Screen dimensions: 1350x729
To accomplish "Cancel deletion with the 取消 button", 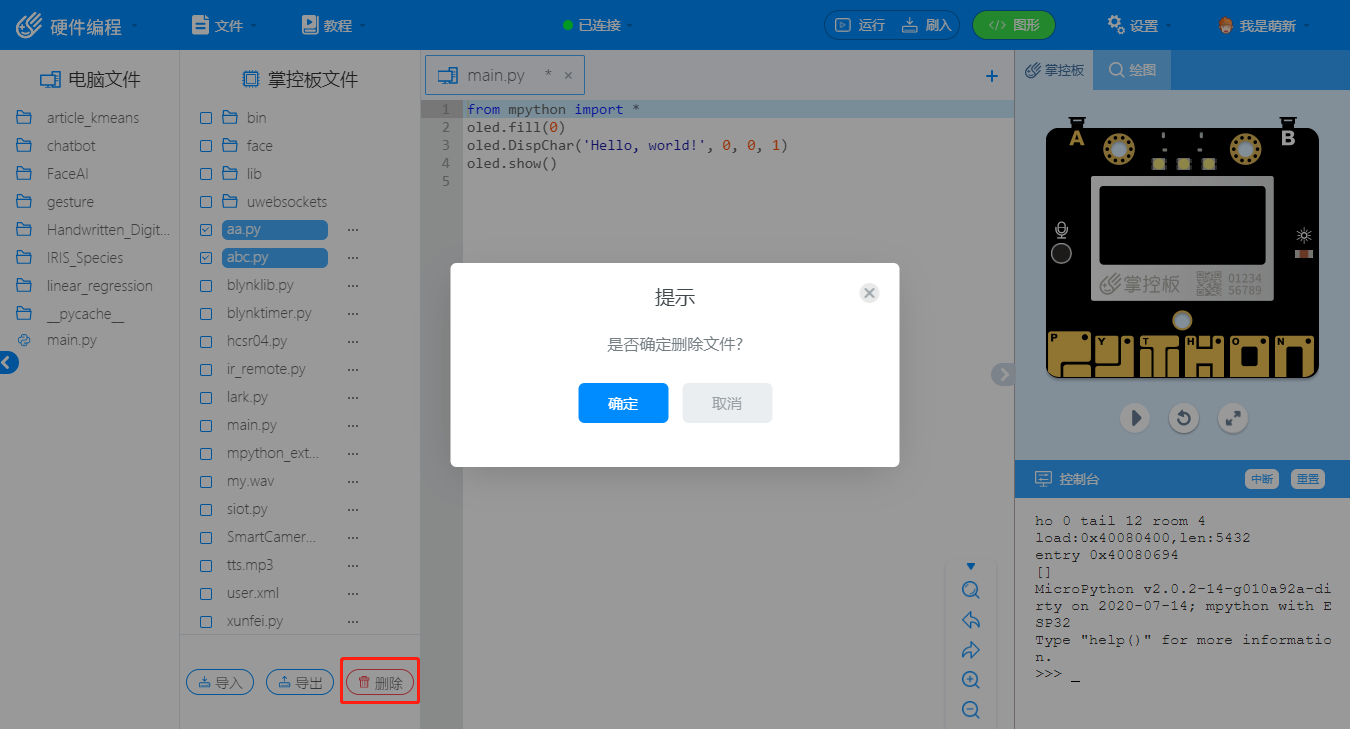I will click(x=727, y=403).
